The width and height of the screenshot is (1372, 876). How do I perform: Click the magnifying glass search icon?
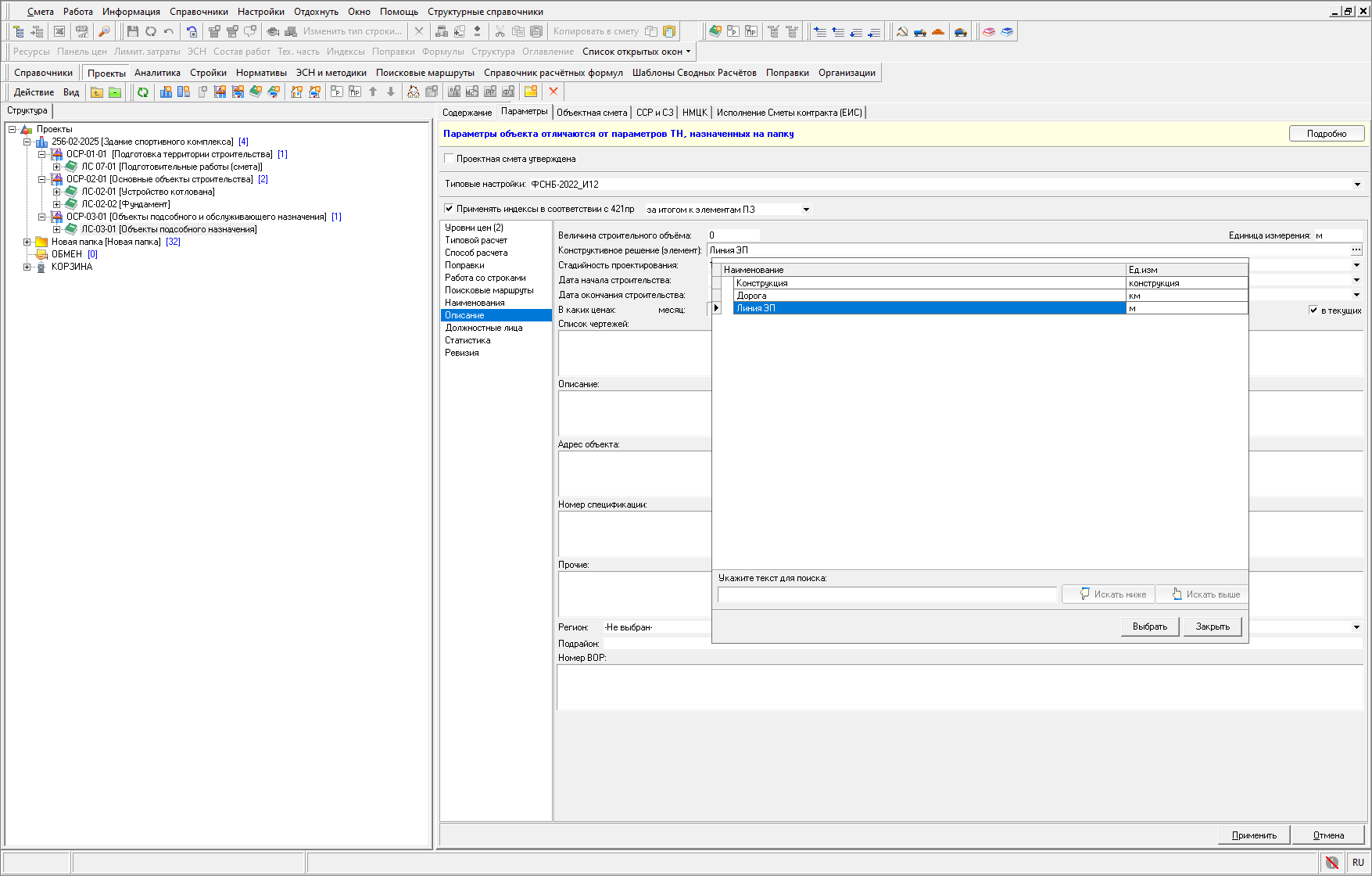pos(103,31)
